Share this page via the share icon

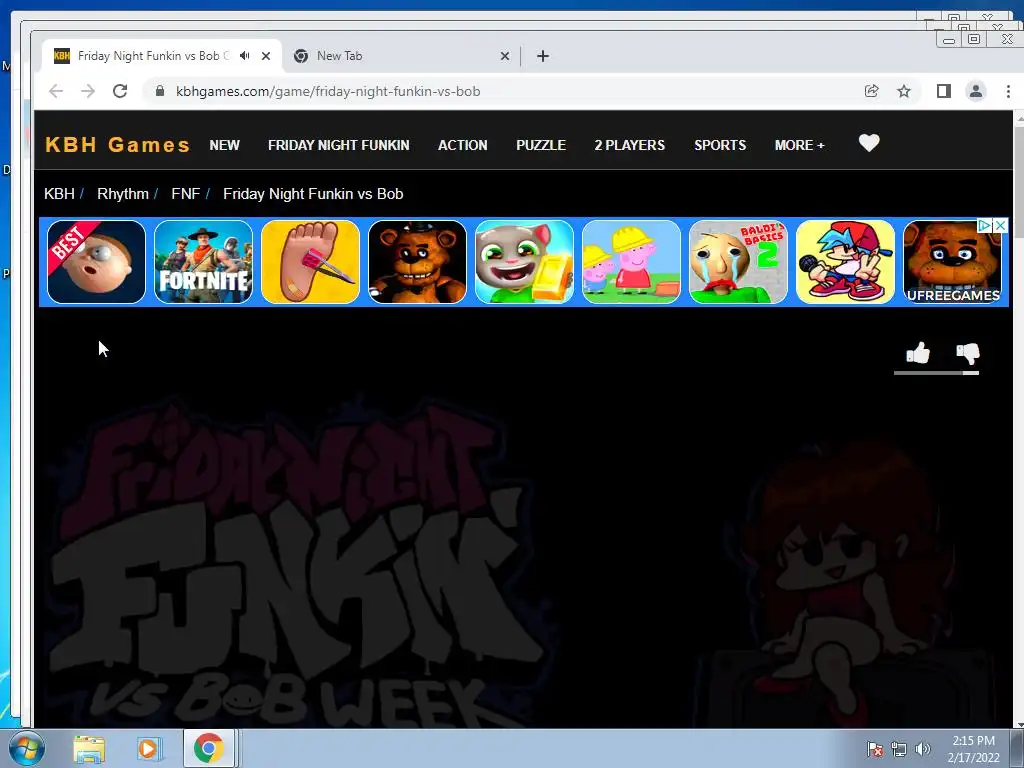point(872,91)
